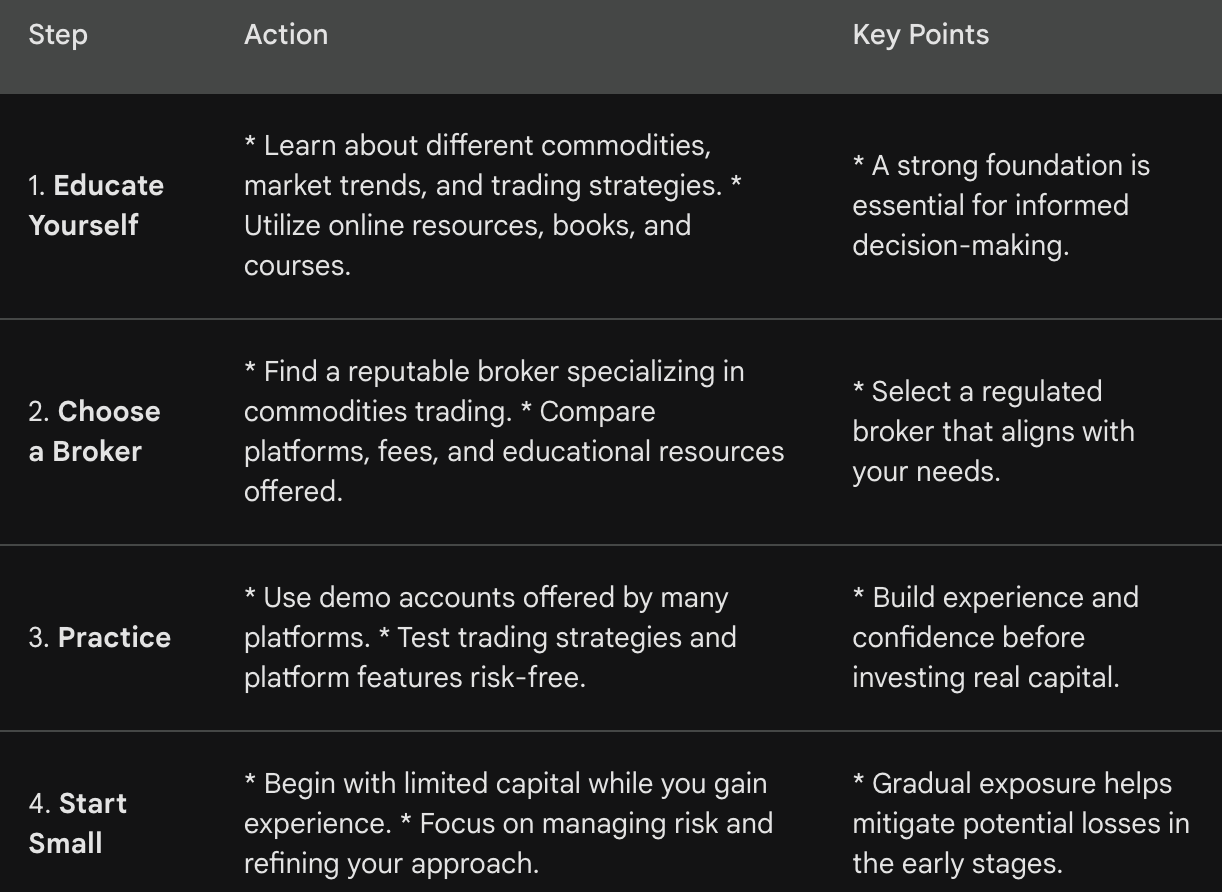Viewport: 1222px width, 892px height.
Task: Select the Educate Yourself step cell
Action: [96, 205]
